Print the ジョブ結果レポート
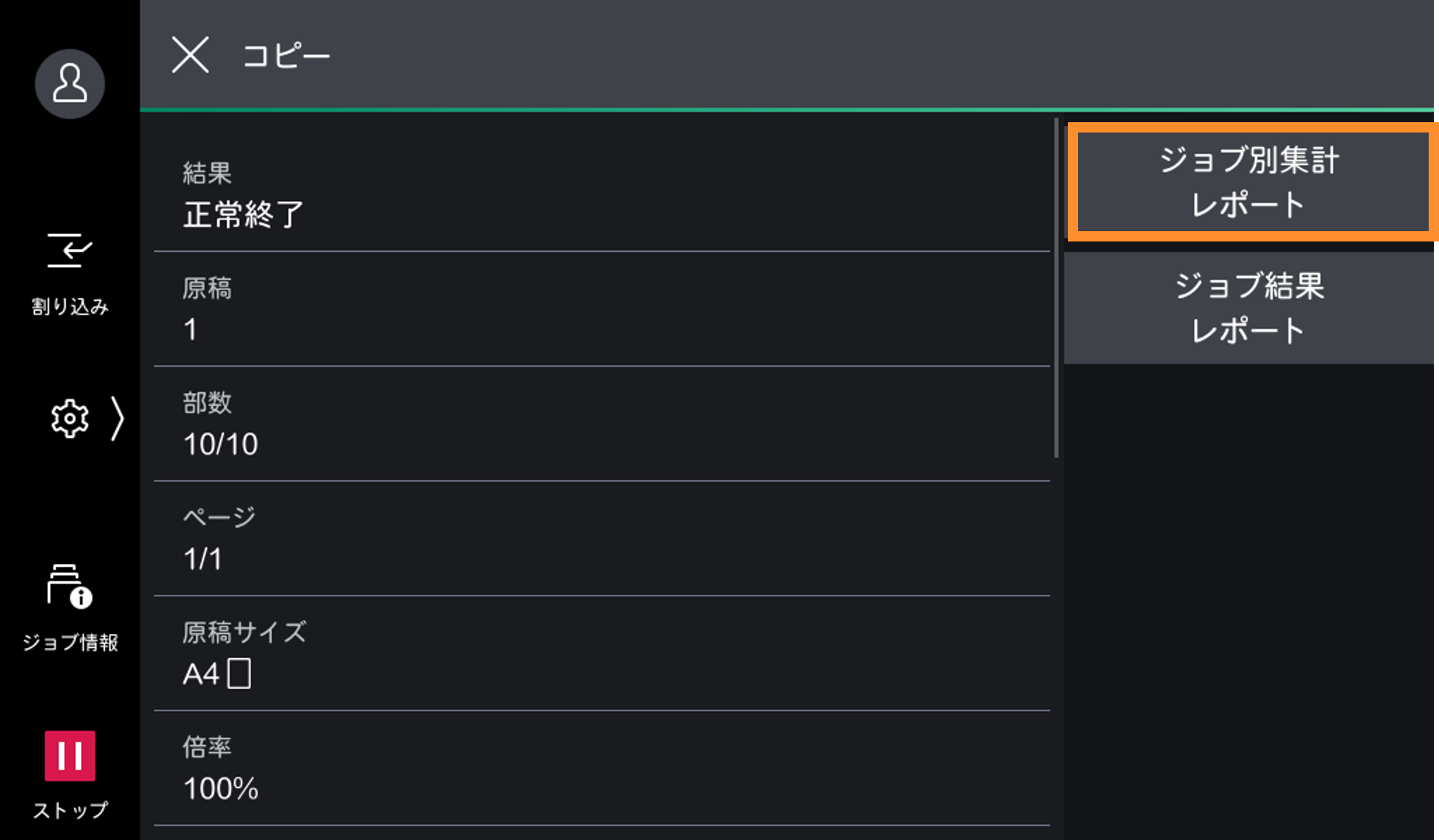This screenshot has width=1439, height=840. 1250,308
